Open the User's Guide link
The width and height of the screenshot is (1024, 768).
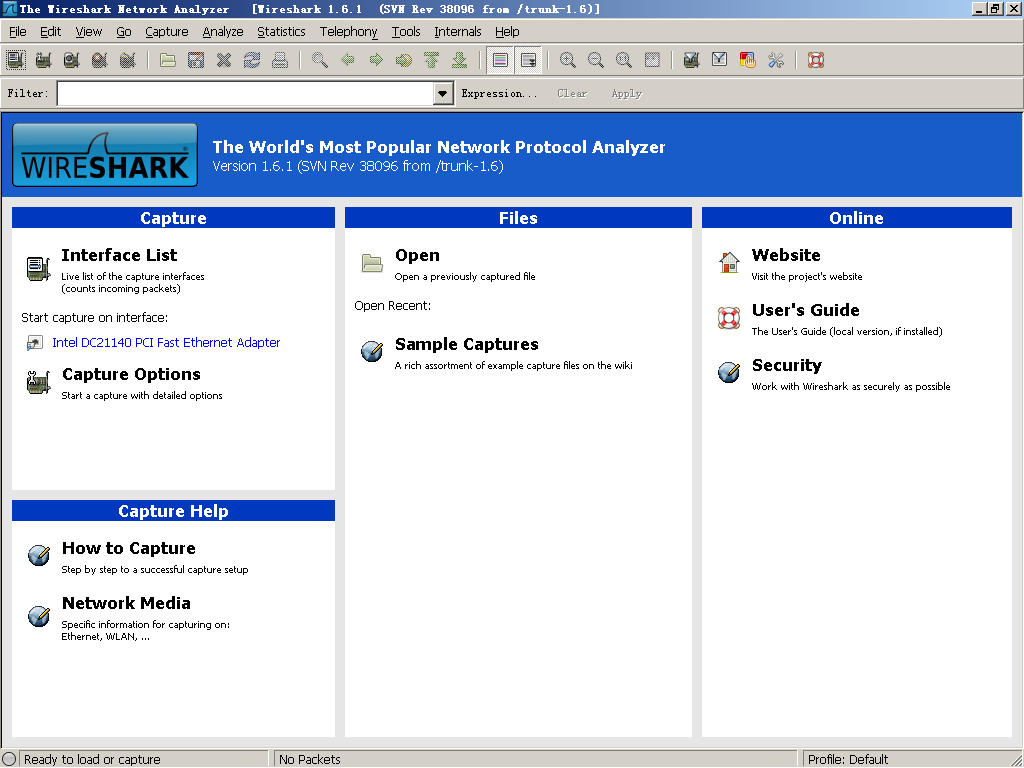pos(805,310)
